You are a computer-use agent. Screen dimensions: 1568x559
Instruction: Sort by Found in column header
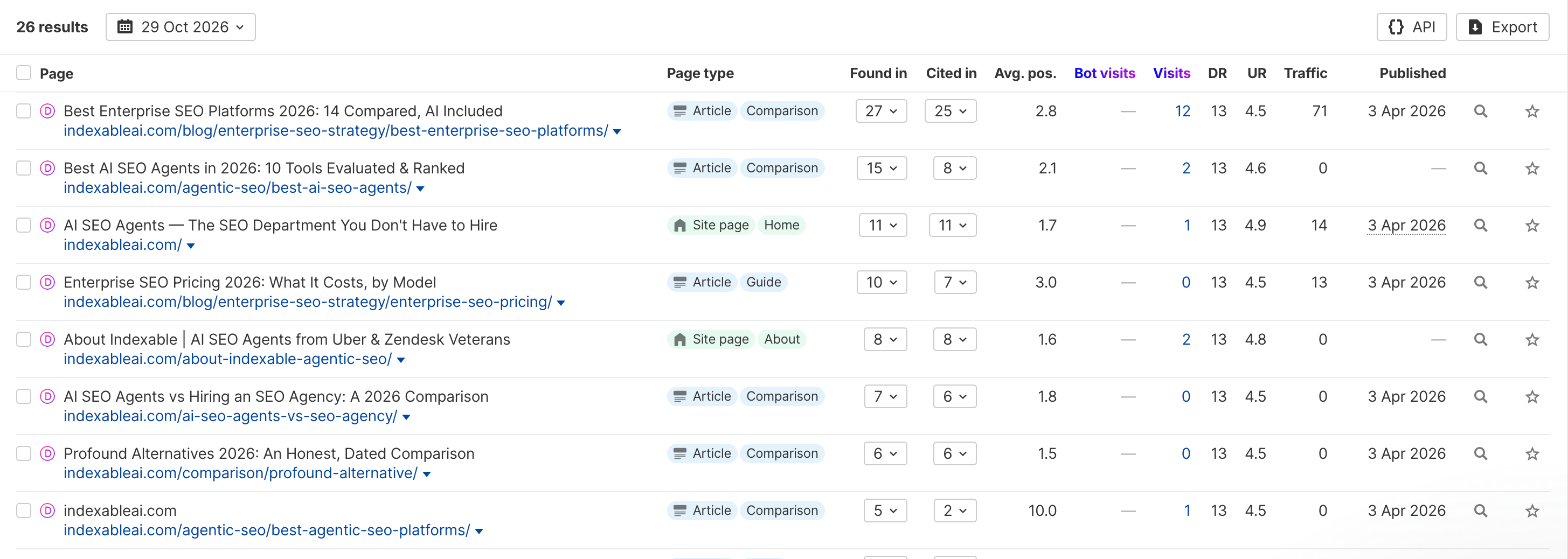(878, 73)
